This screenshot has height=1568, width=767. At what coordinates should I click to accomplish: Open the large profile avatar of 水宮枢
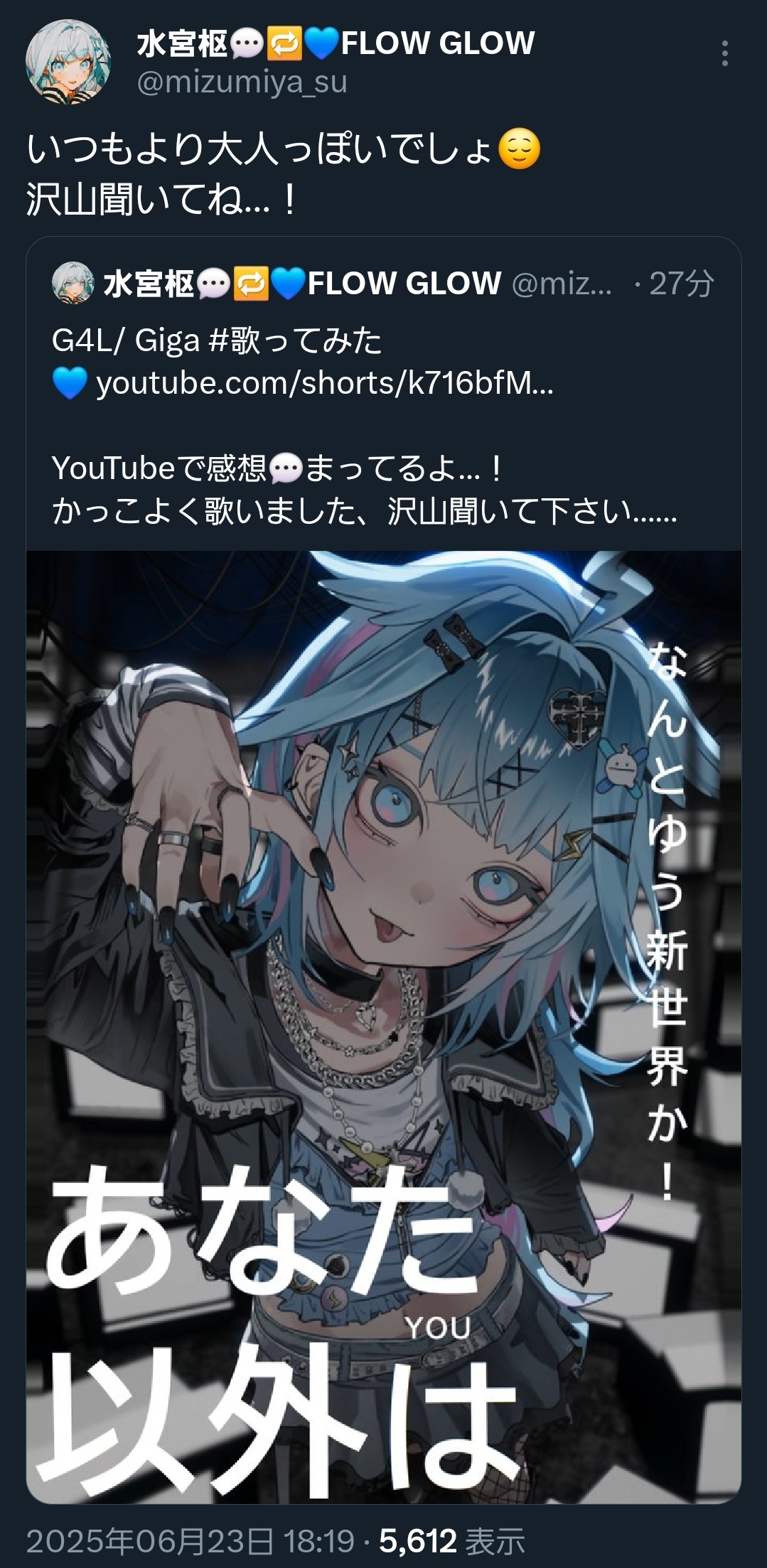click(x=68, y=63)
